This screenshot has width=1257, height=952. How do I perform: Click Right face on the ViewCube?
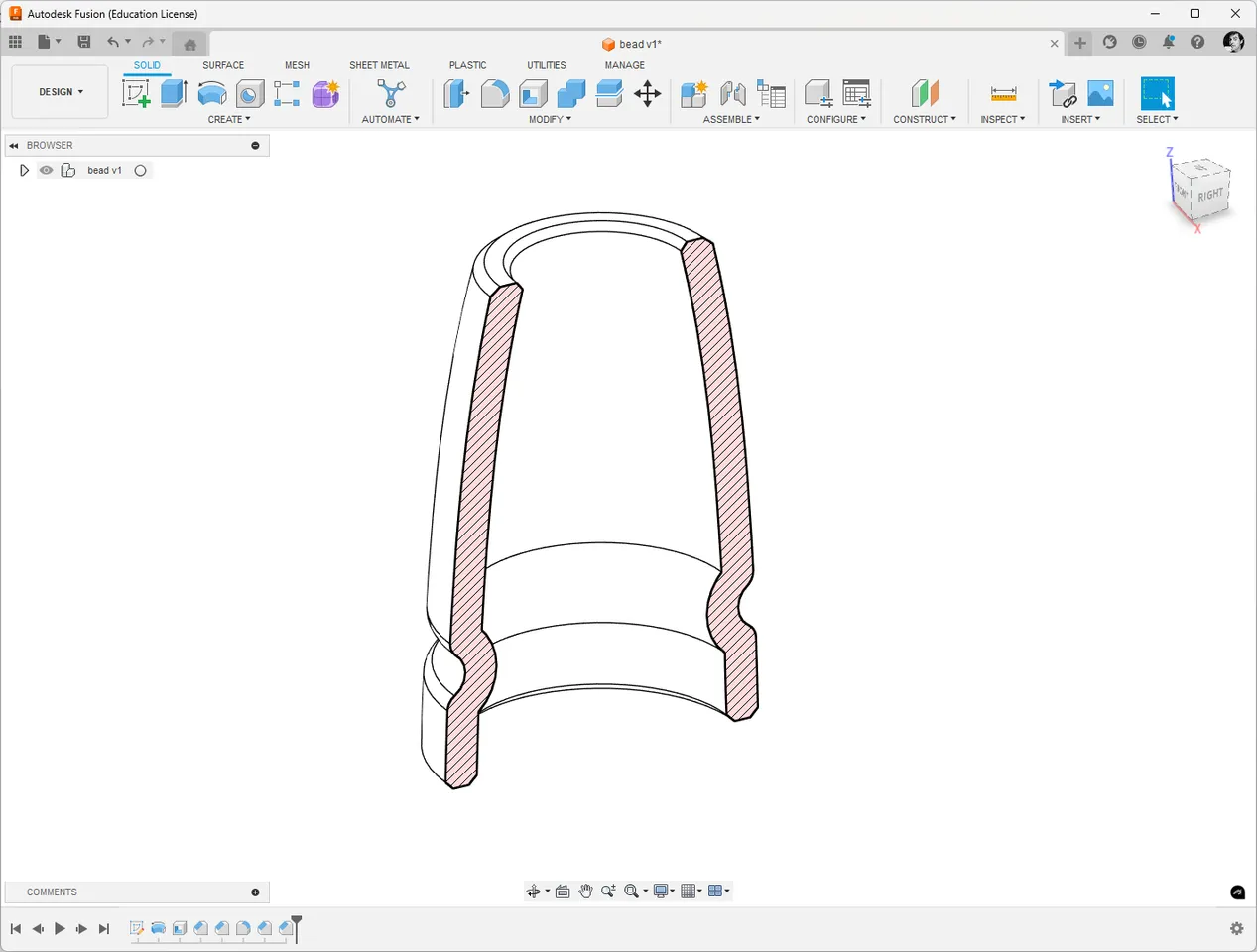point(1212,196)
